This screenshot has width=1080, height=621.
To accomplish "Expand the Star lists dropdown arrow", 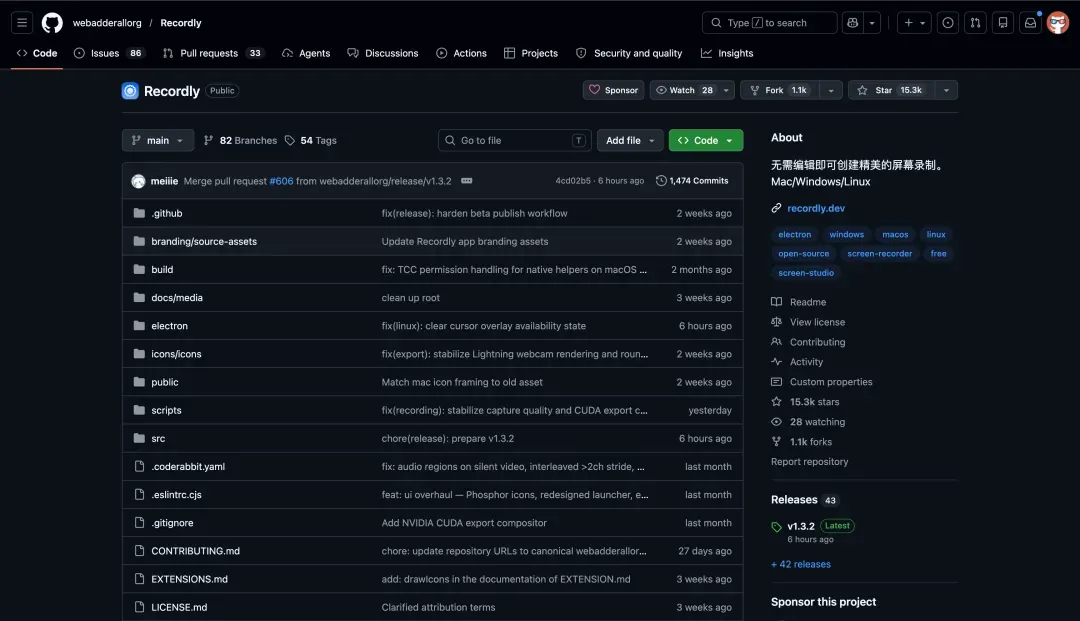I will [946, 90].
